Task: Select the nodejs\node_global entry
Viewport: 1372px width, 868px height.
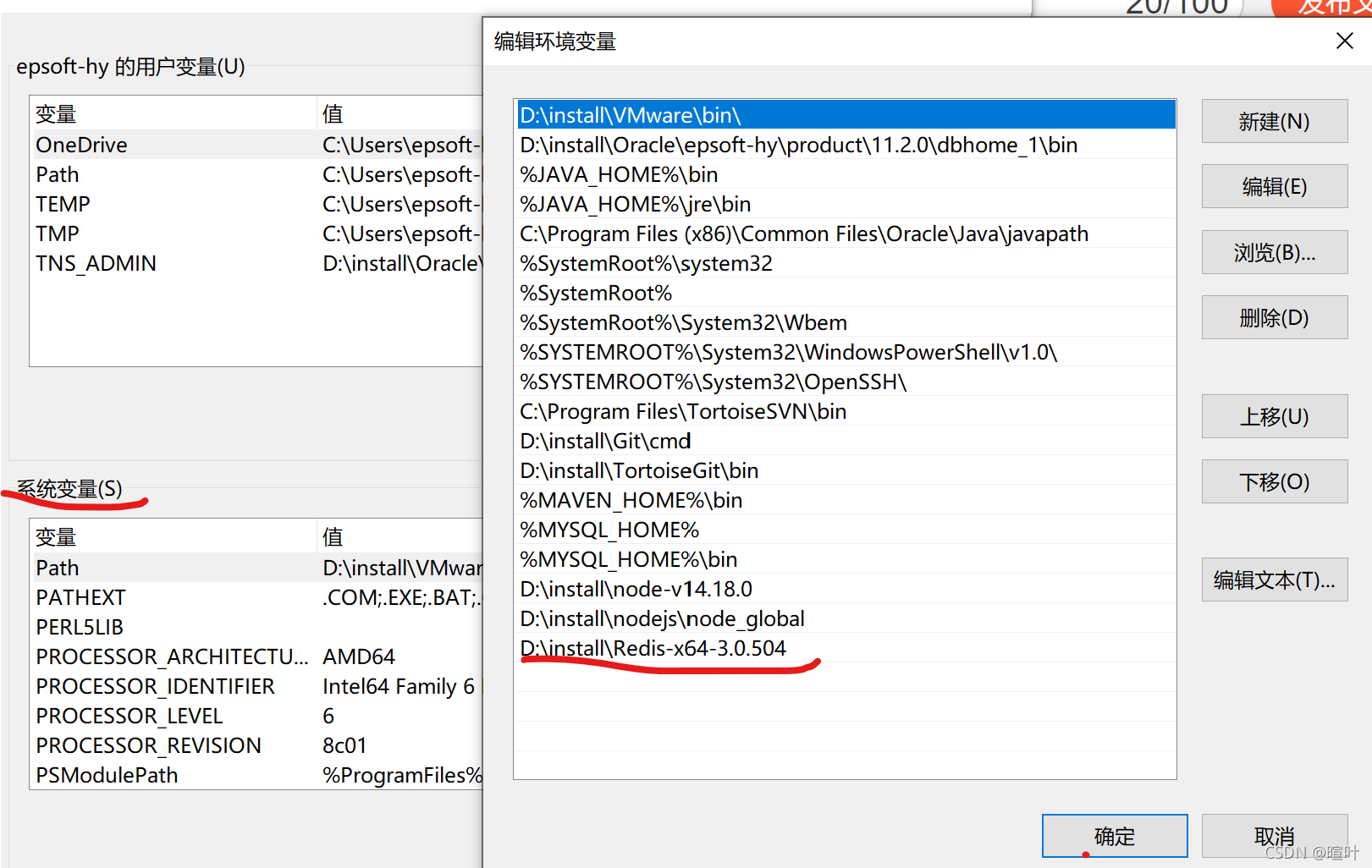Action: pos(846,618)
